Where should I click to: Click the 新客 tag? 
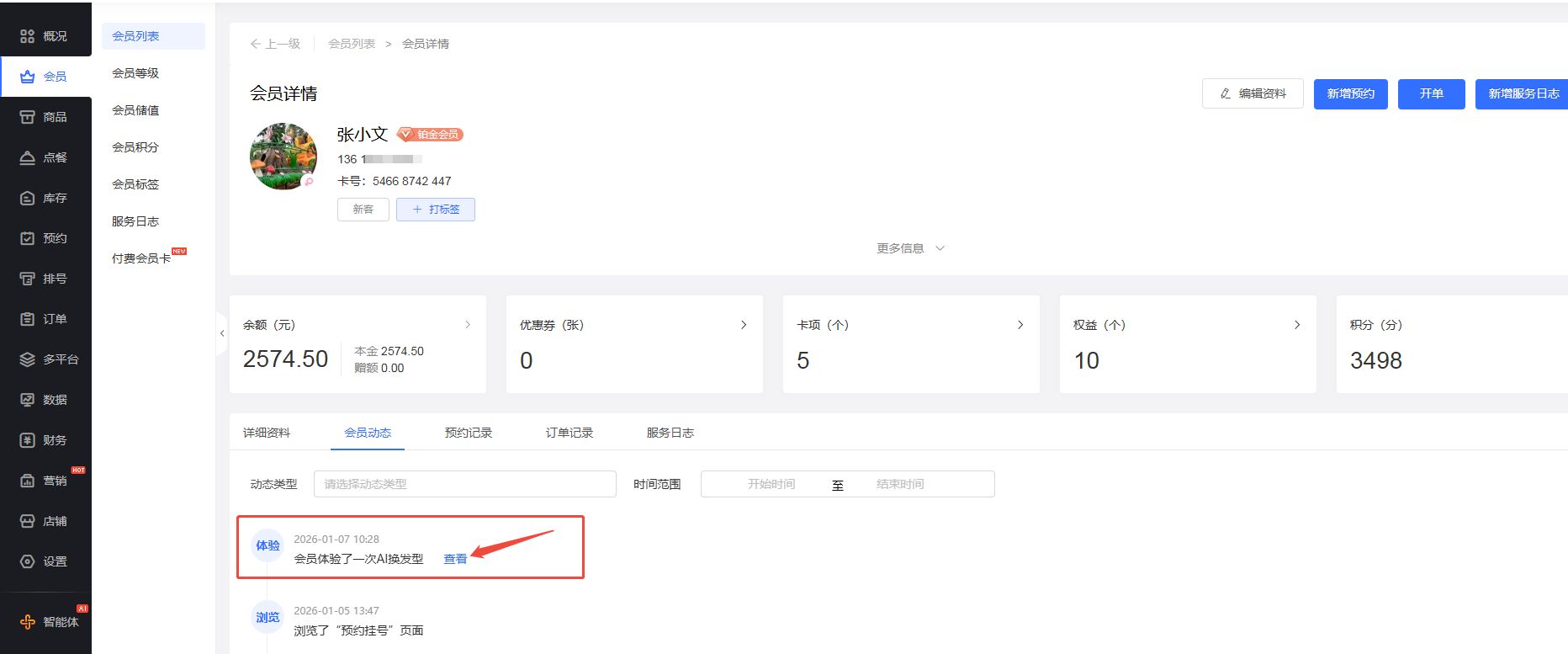click(363, 210)
